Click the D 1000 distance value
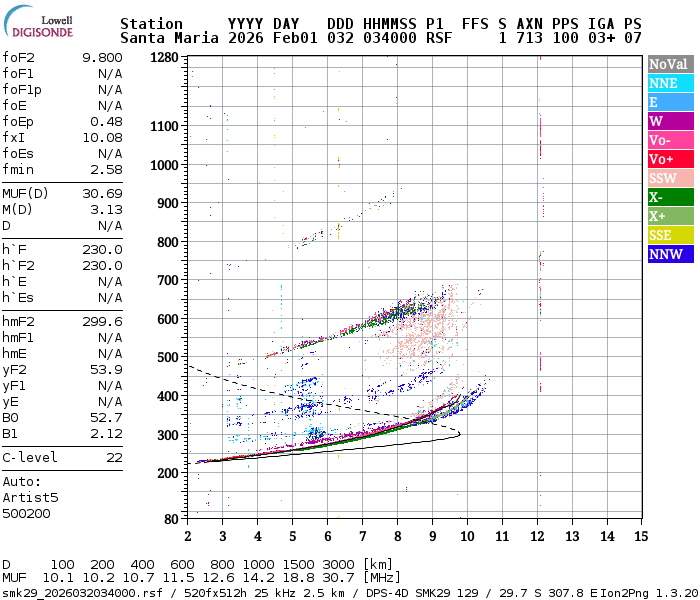 258,564
